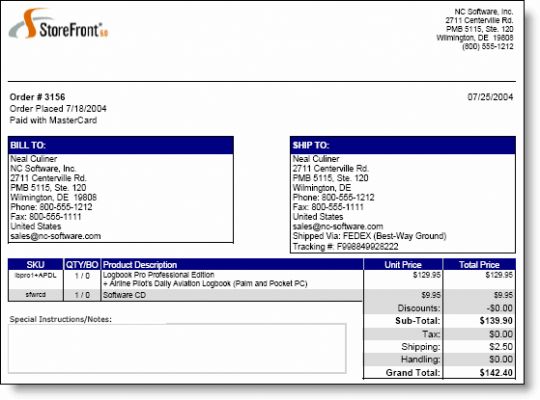Viewport: 540px width, 400px height.
Task: Click 'Shipped Via: FEDEX (Best-Way Ground)' line
Action: click(x=370, y=236)
